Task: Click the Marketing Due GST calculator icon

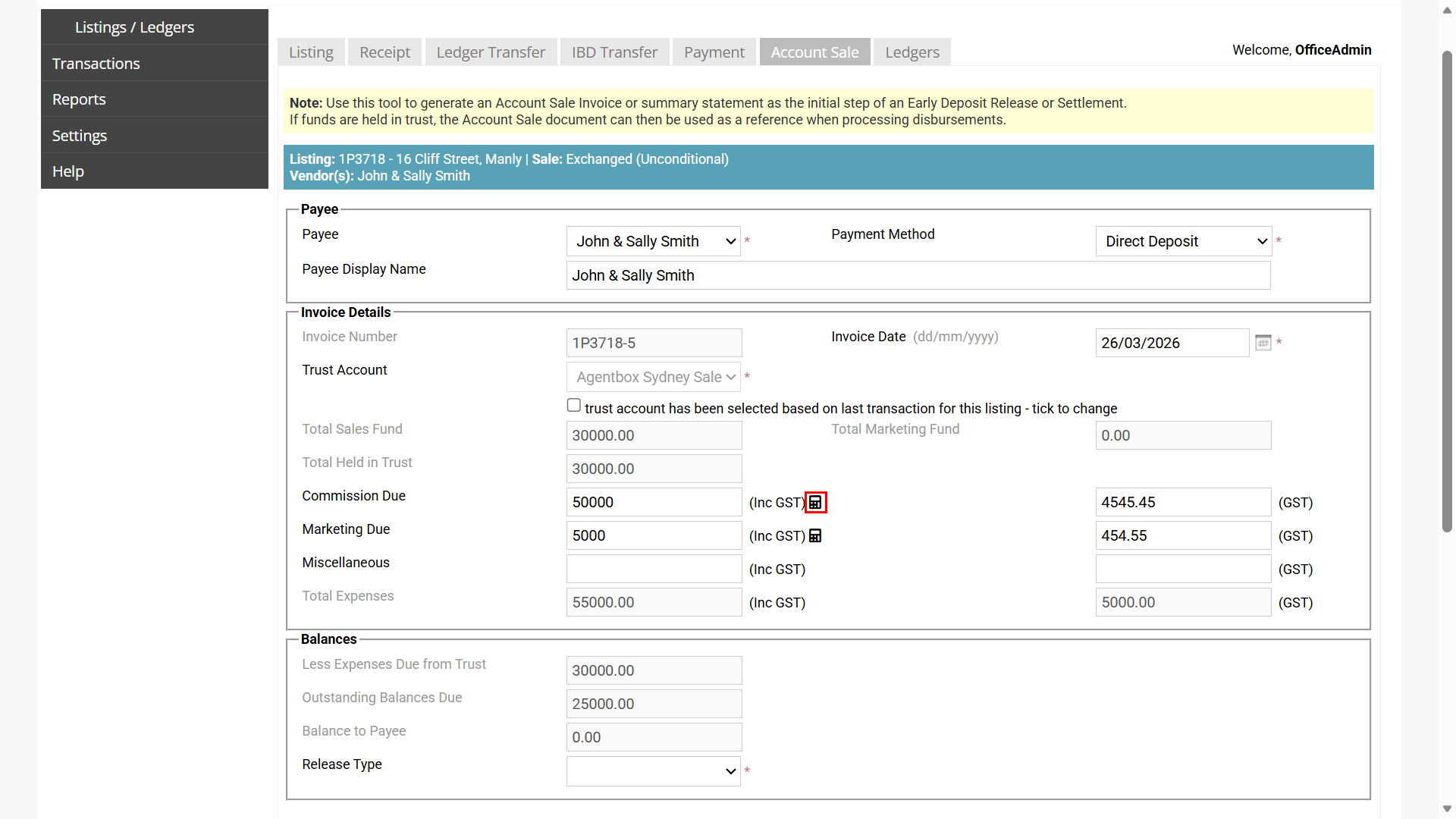Action: point(815,536)
